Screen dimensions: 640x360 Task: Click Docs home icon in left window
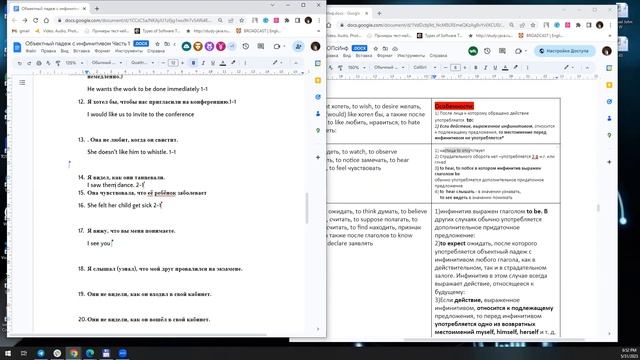tap(17, 47)
